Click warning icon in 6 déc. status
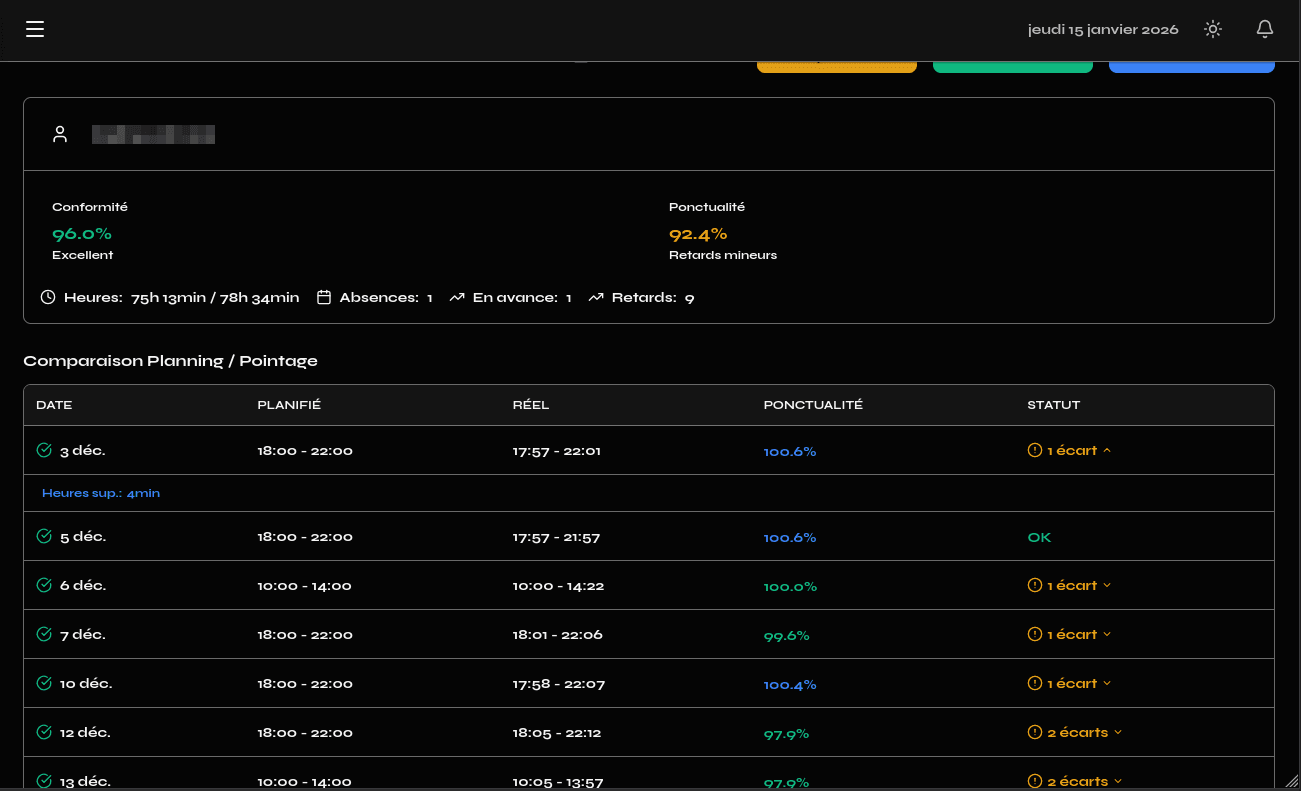 [1035, 585]
